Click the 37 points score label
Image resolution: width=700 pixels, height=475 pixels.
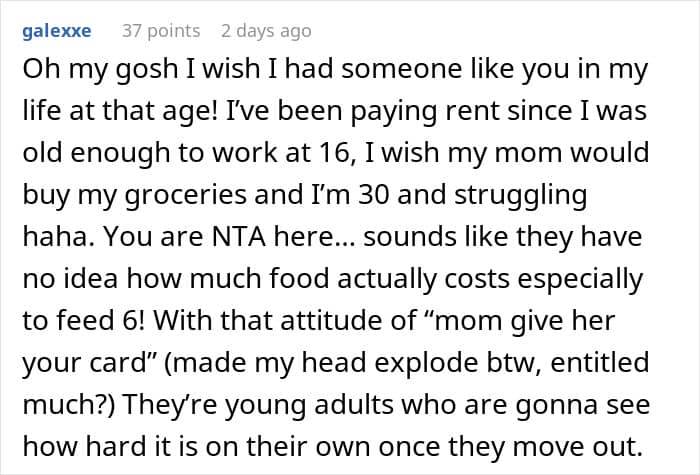[x=160, y=31]
